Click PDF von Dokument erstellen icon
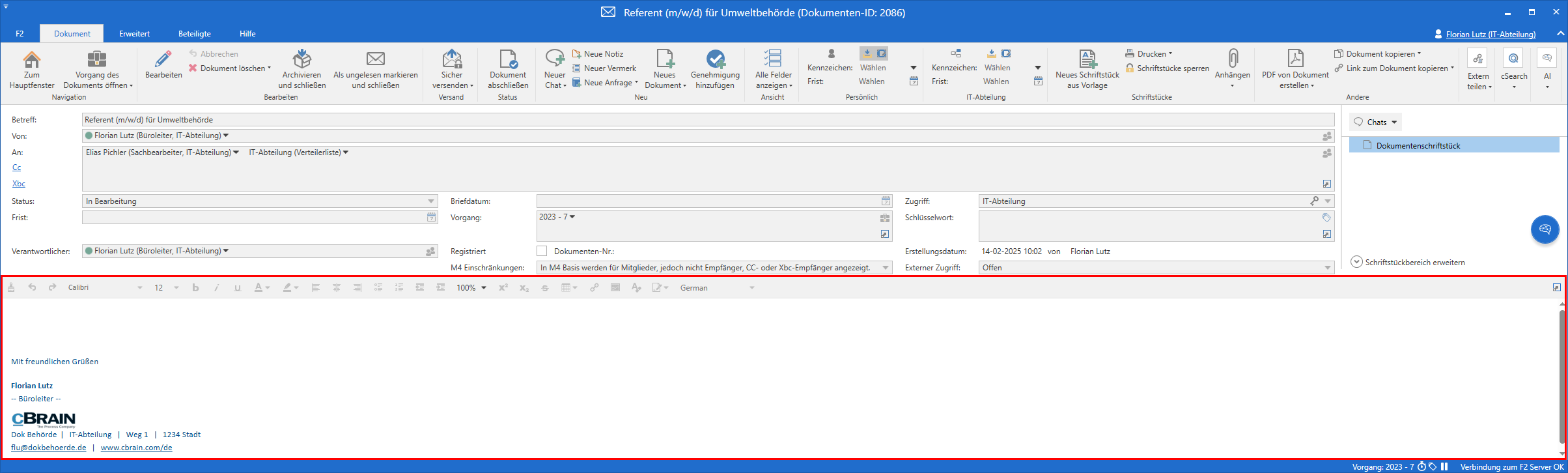Screen dimensions: 1568x473 point(1295,60)
